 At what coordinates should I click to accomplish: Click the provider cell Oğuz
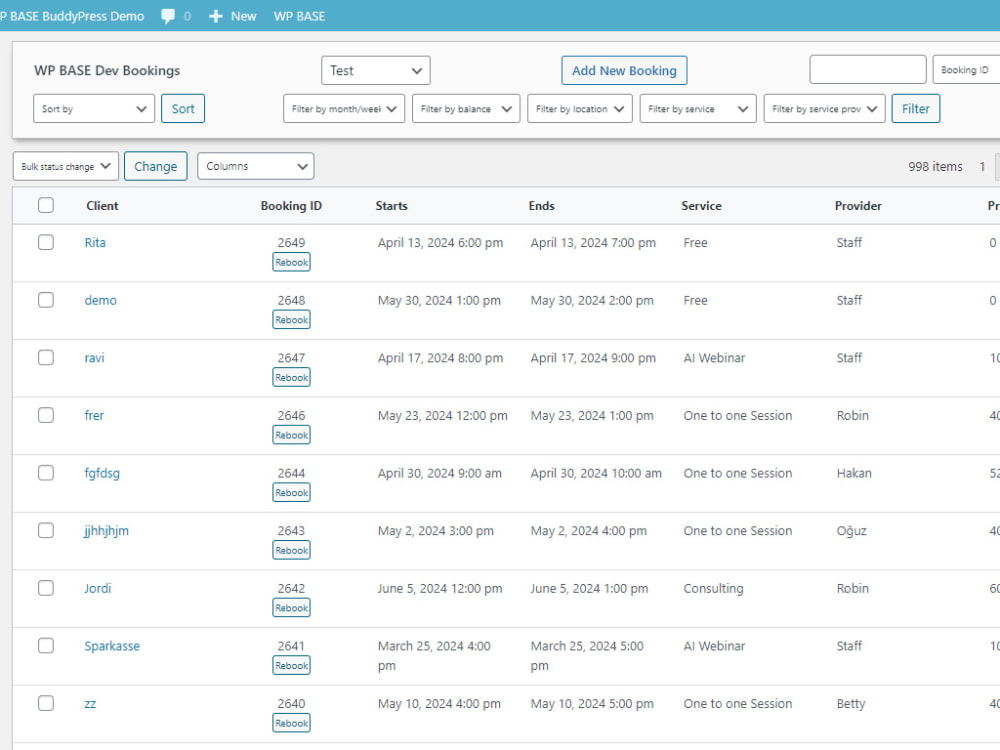(851, 531)
